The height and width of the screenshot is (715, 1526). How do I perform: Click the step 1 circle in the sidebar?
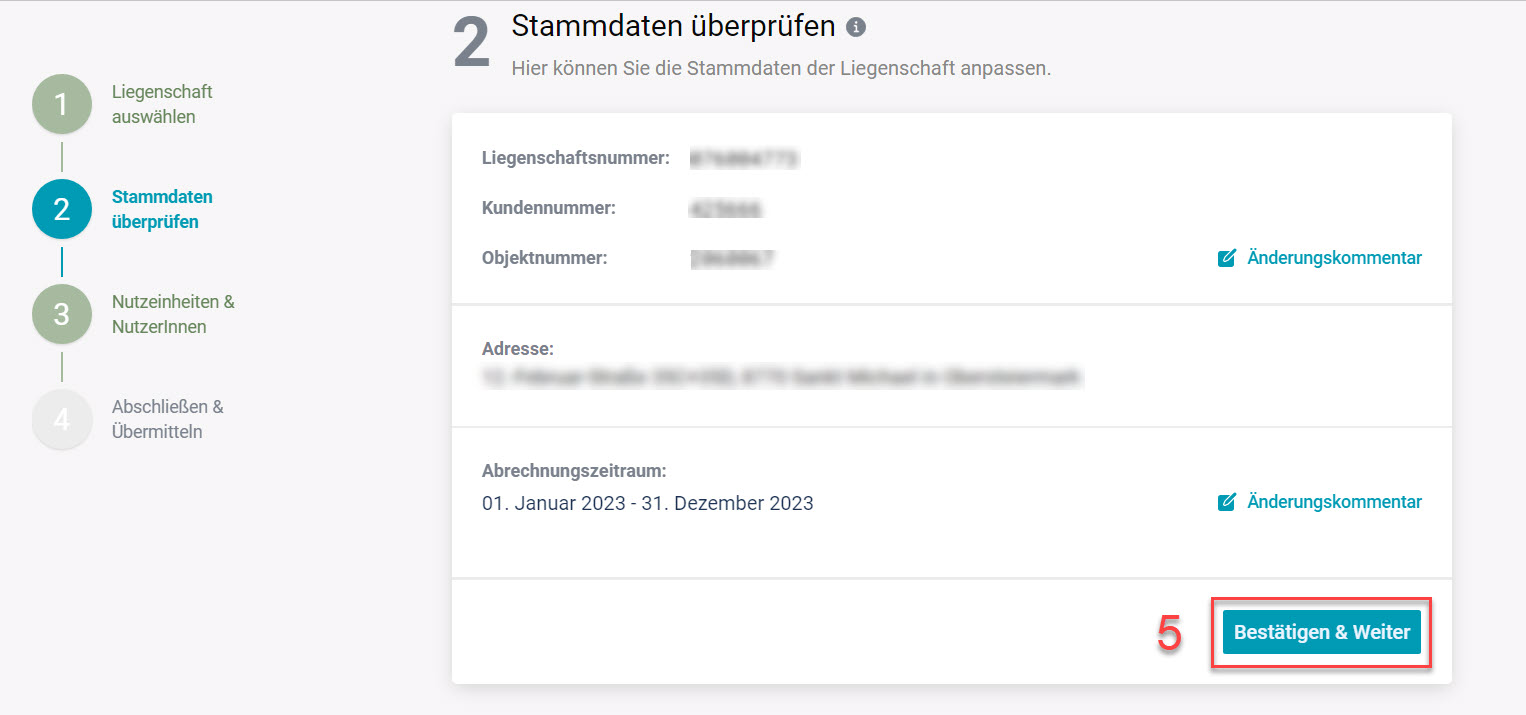[62, 104]
